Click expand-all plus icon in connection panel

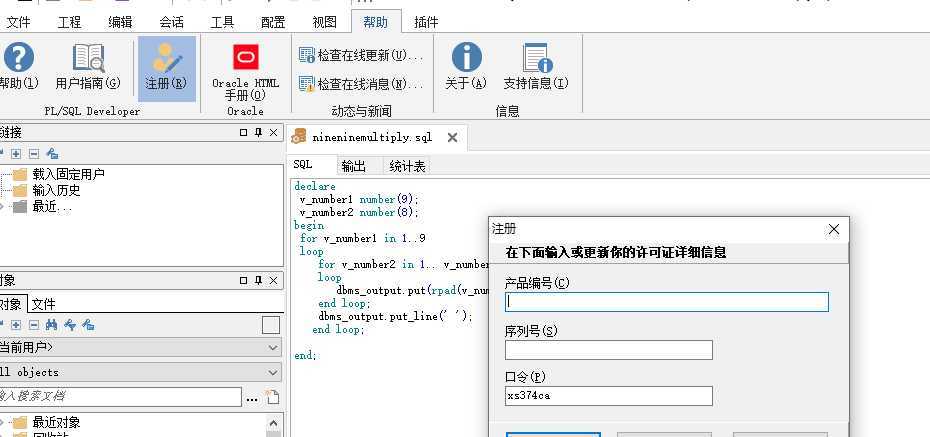tap(16, 154)
